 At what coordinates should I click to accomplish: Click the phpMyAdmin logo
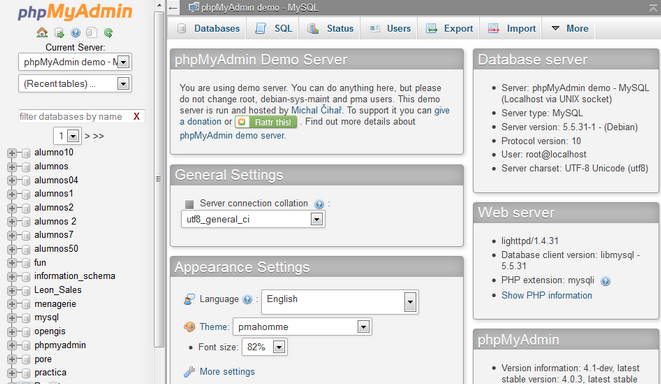pos(75,12)
